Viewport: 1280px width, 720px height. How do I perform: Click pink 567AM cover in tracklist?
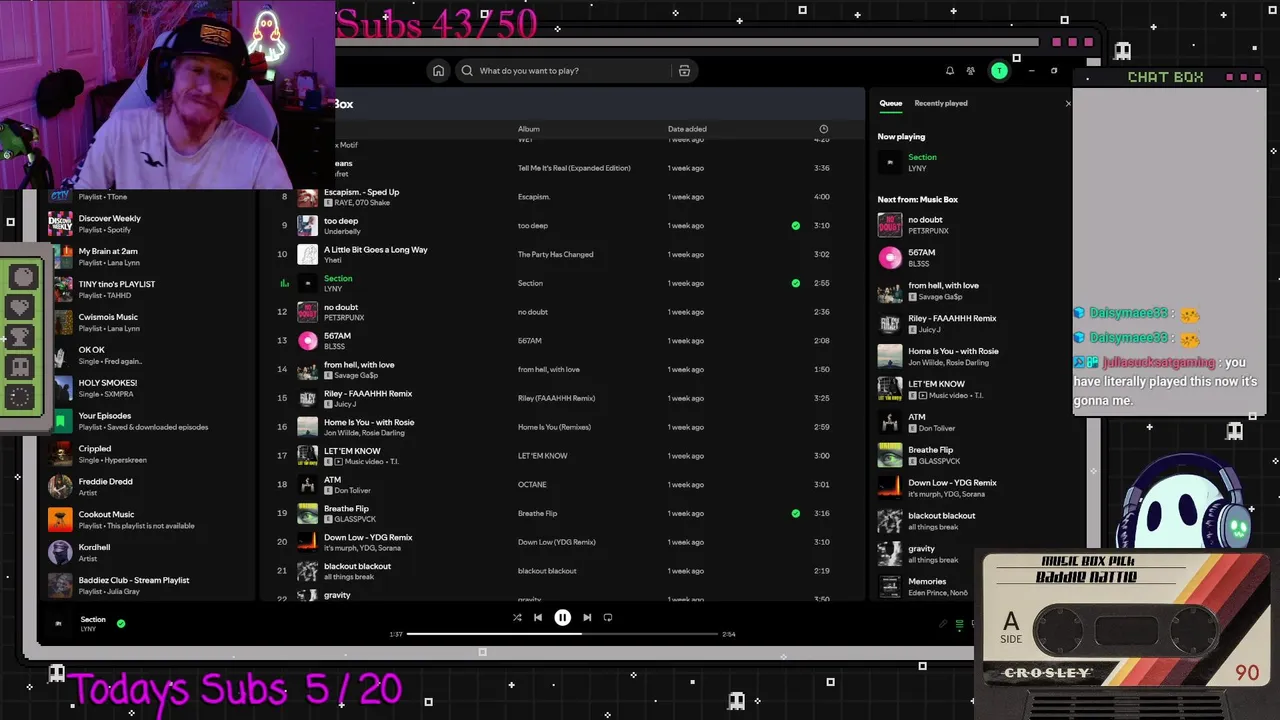308,341
